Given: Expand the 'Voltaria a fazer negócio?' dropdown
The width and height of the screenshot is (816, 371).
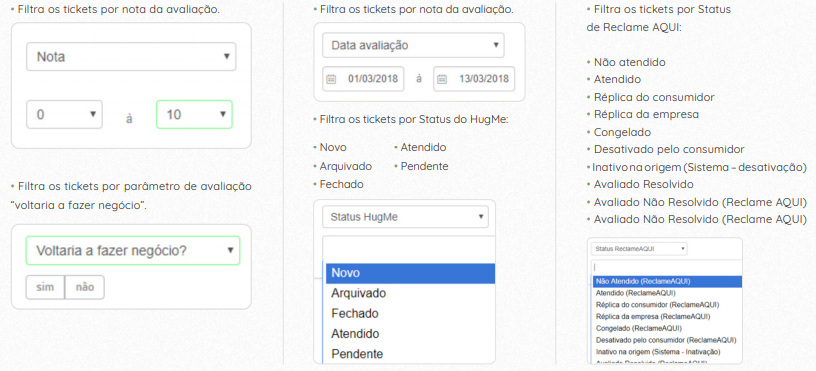Looking at the screenshot, I should coord(133,251).
